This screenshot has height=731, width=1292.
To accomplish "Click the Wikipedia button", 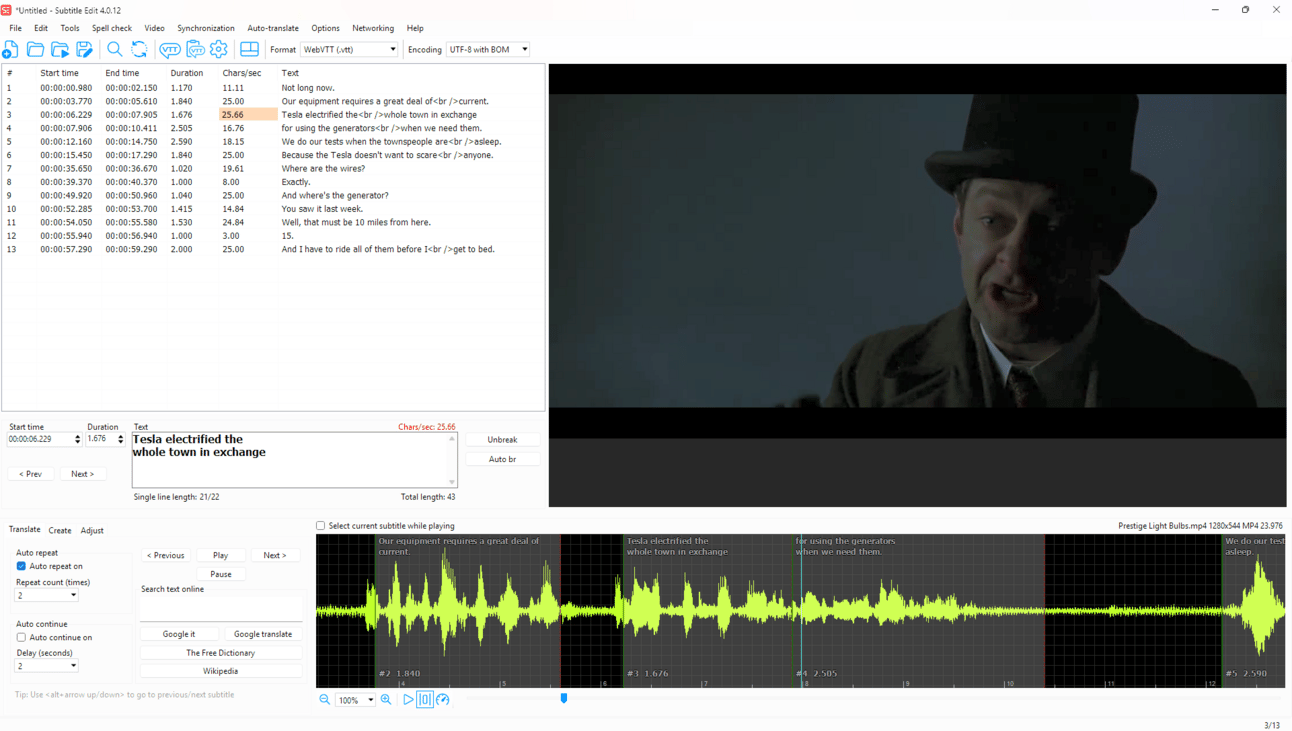I will 221,671.
